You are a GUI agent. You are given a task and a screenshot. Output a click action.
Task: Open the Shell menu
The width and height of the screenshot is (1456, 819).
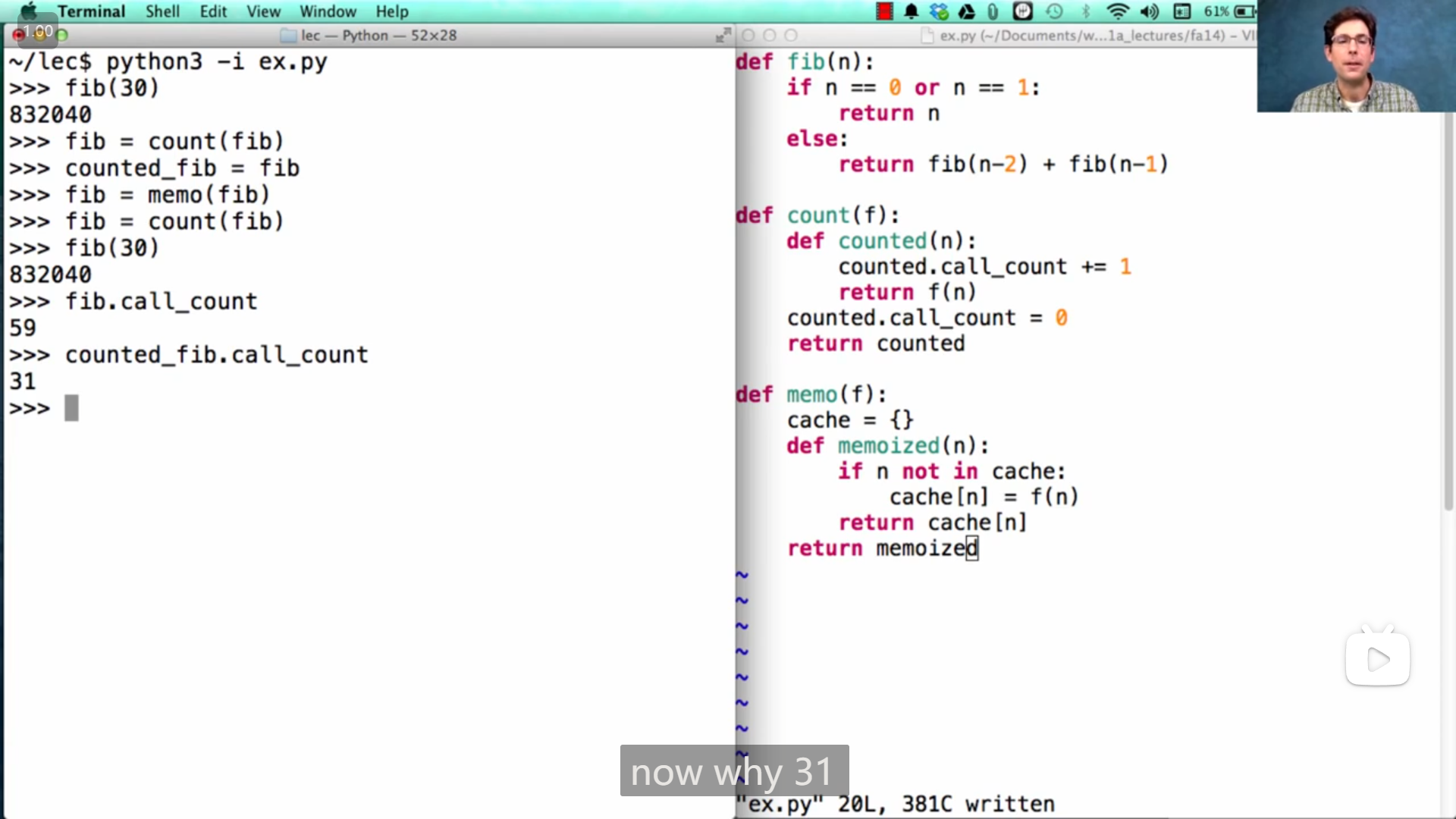click(x=162, y=11)
